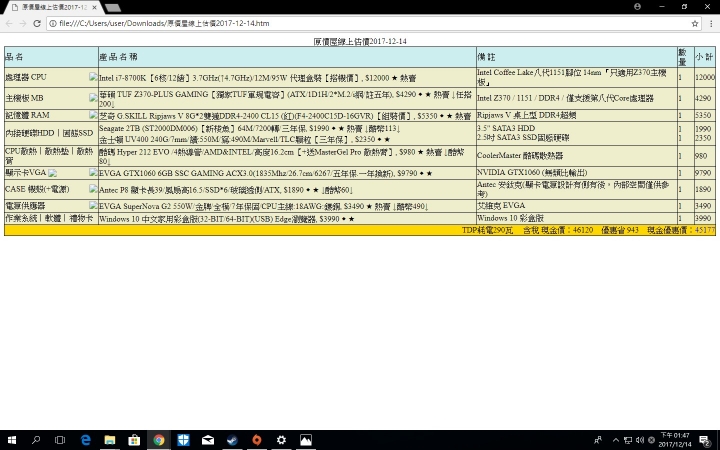Click EVGA GTX1060 6GB SSC product text
The width and height of the screenshot is (720, 450).
[266, 173]
